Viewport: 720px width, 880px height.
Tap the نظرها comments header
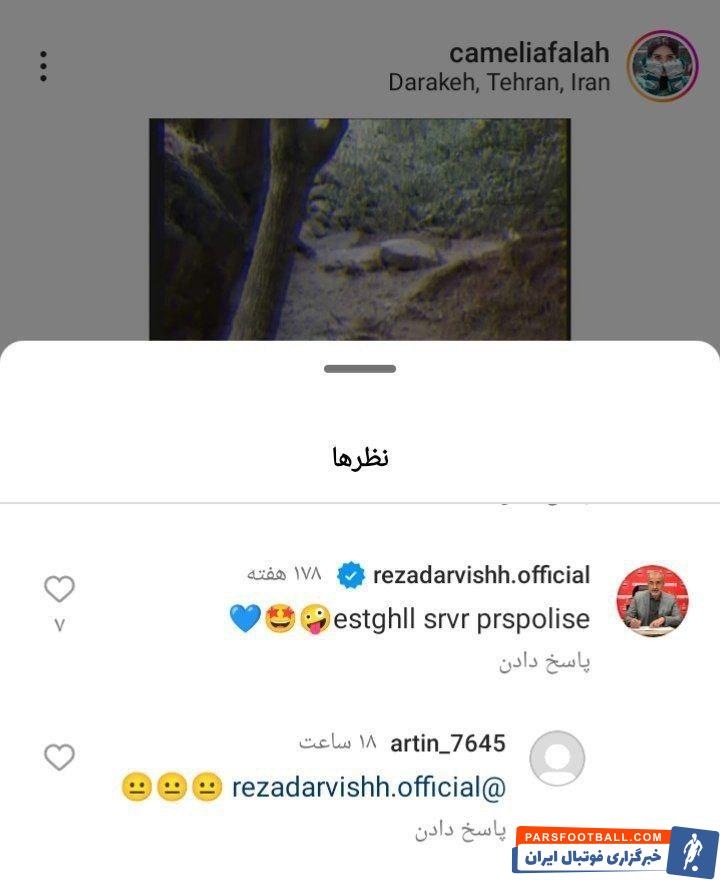360,457
